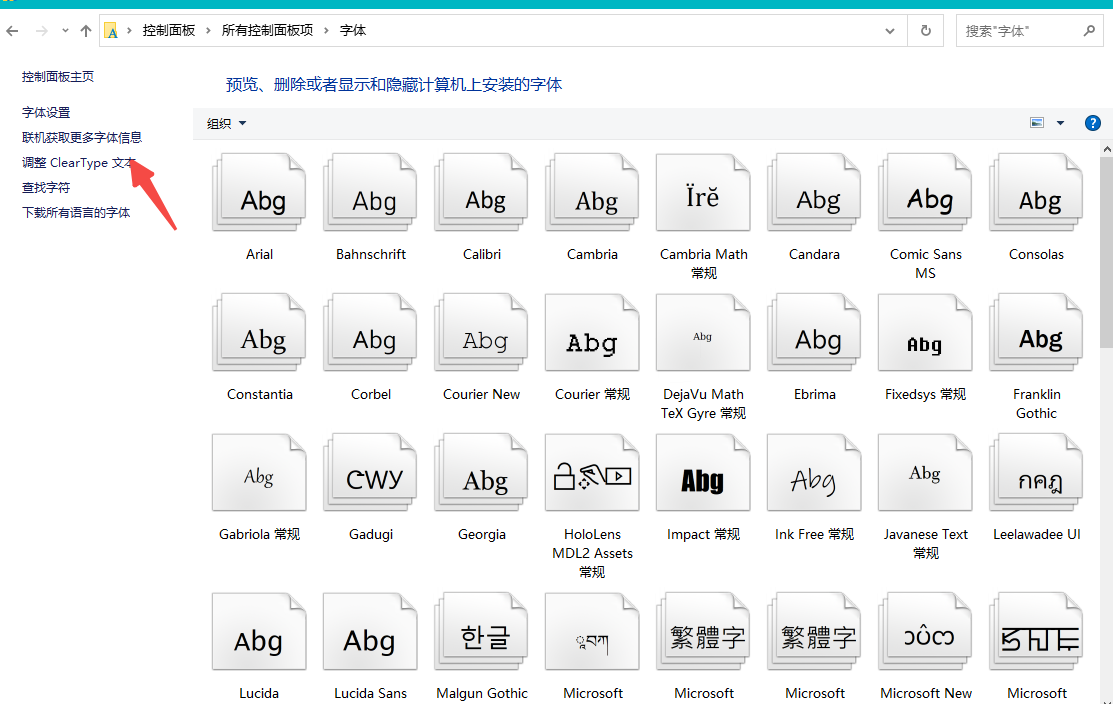This screenshot has width=1113, height=704.
Task: Select the Consolas font icon
Action: (x=1036, y=193)
